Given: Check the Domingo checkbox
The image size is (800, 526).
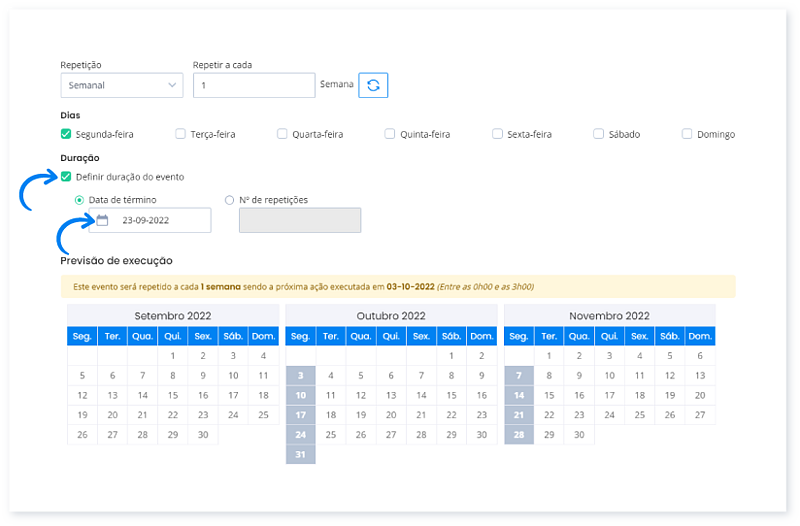Looking at the screenshot, I should pos(687,133).
